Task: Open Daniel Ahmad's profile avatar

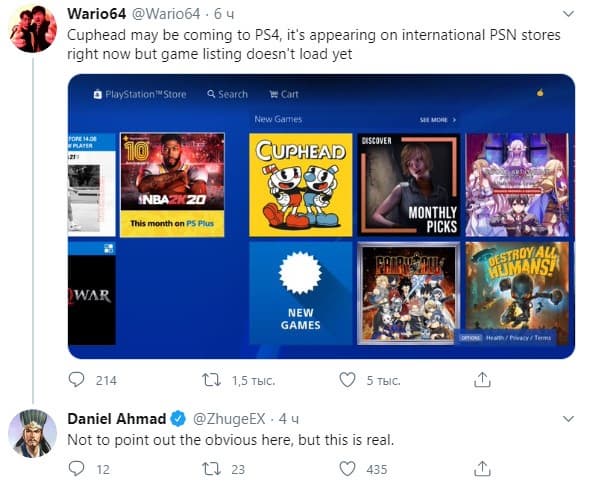Action: click(x=33, y=433)
